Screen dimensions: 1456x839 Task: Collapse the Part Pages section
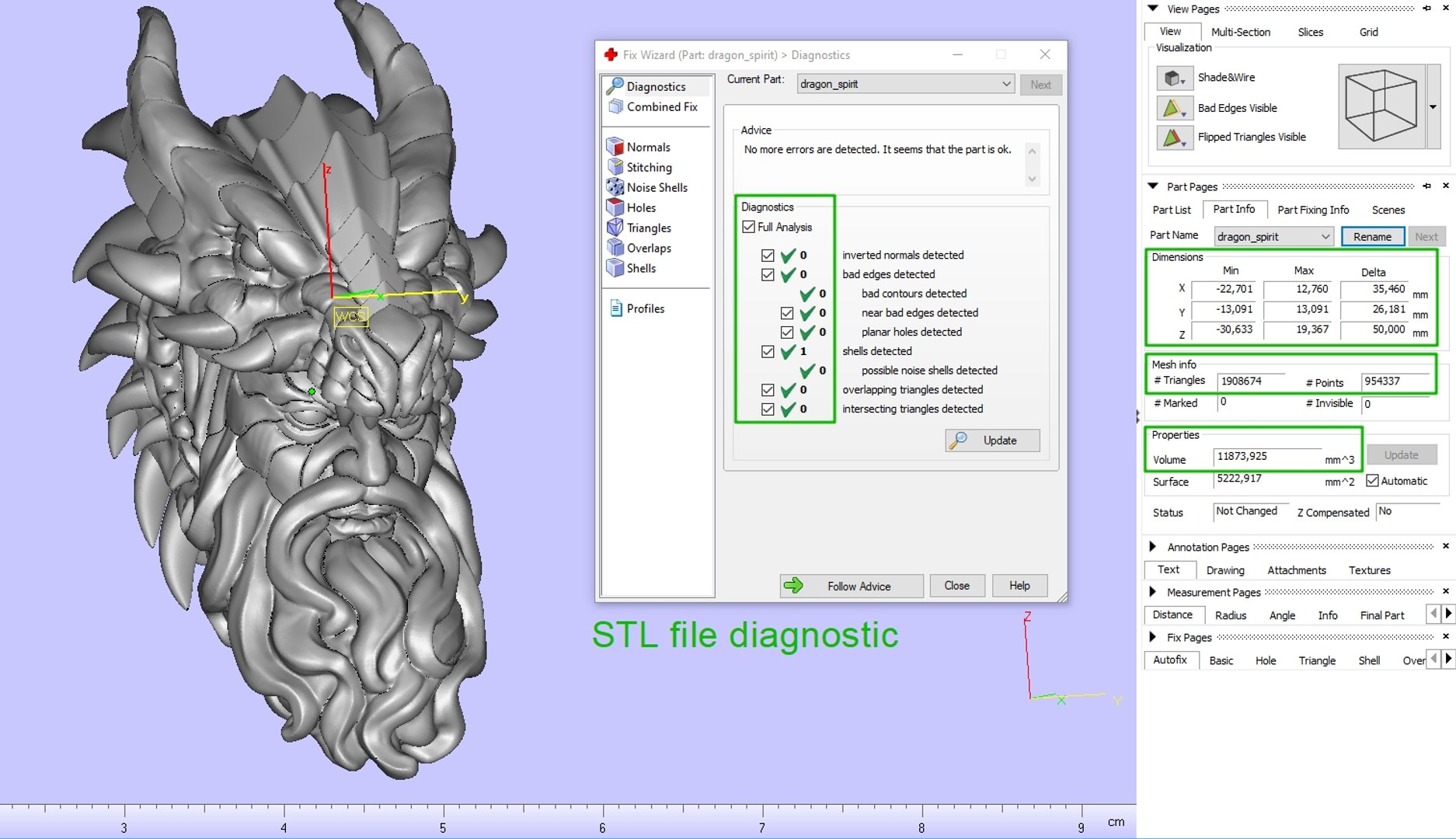(1153, 186)
